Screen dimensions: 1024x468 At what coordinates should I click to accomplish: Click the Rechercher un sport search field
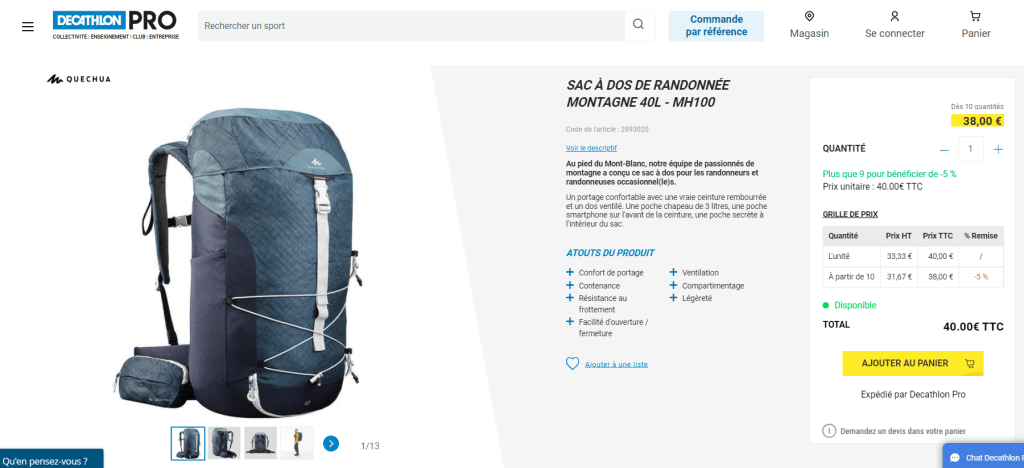click(x=411, y=25)
